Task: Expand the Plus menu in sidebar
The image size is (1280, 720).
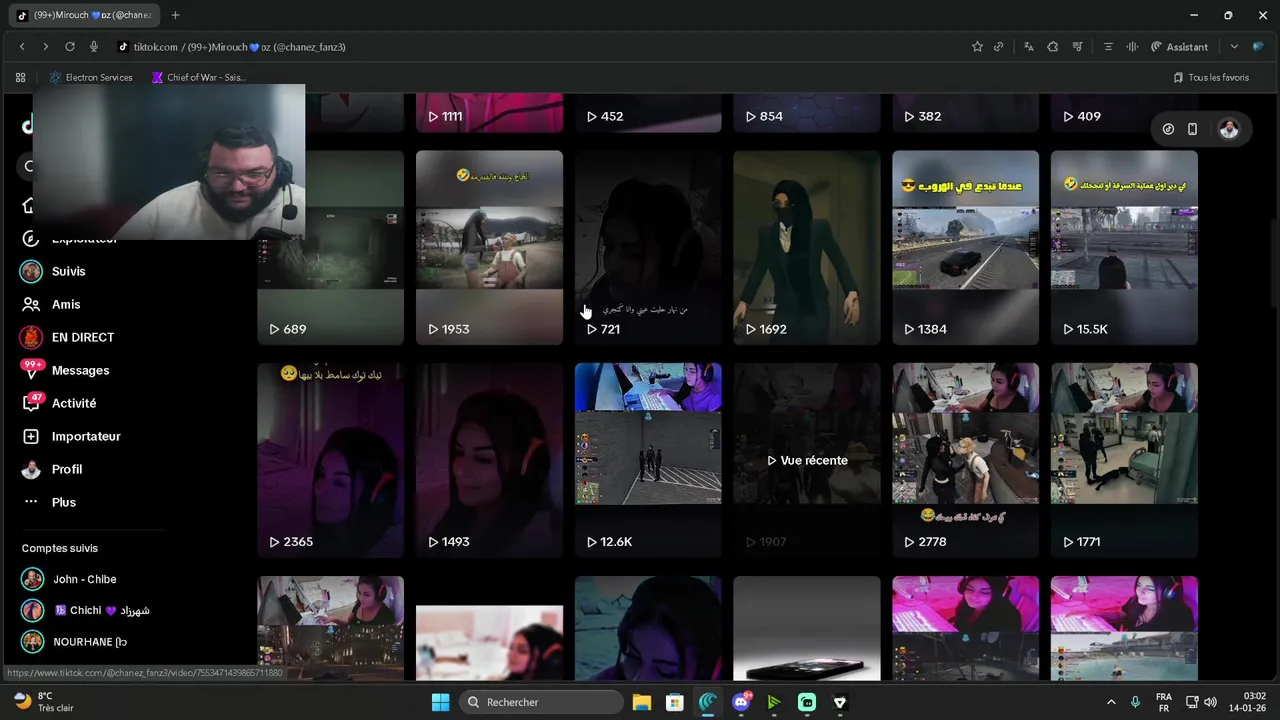Action: 64,502
